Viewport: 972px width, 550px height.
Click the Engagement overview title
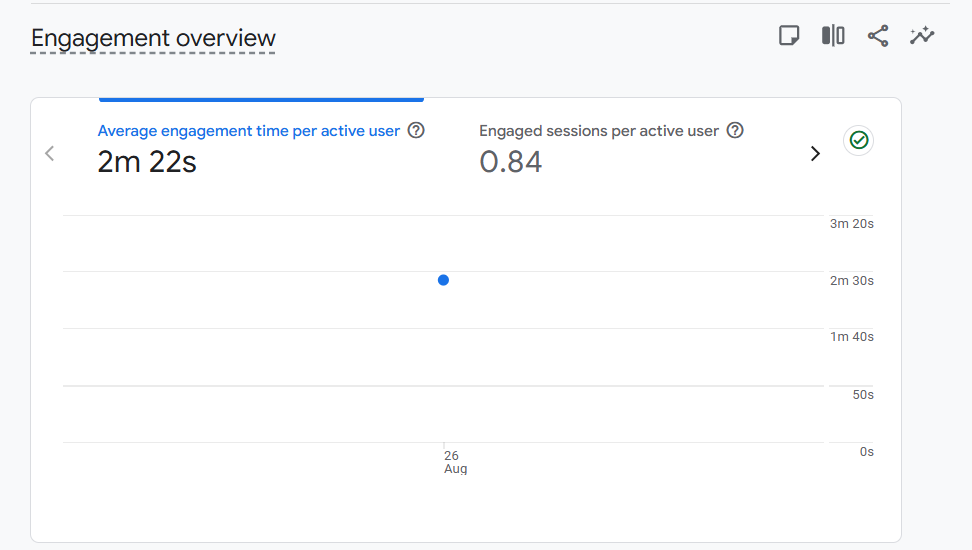click(153, 38)
